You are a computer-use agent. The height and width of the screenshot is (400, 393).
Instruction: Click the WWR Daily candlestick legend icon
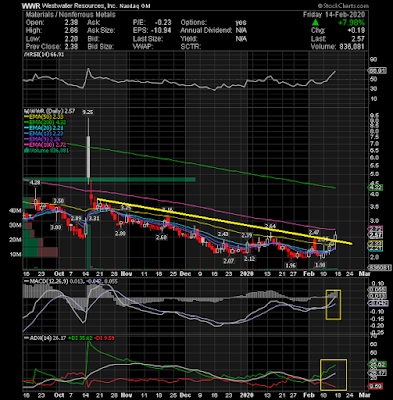click(x=24, y=111)
